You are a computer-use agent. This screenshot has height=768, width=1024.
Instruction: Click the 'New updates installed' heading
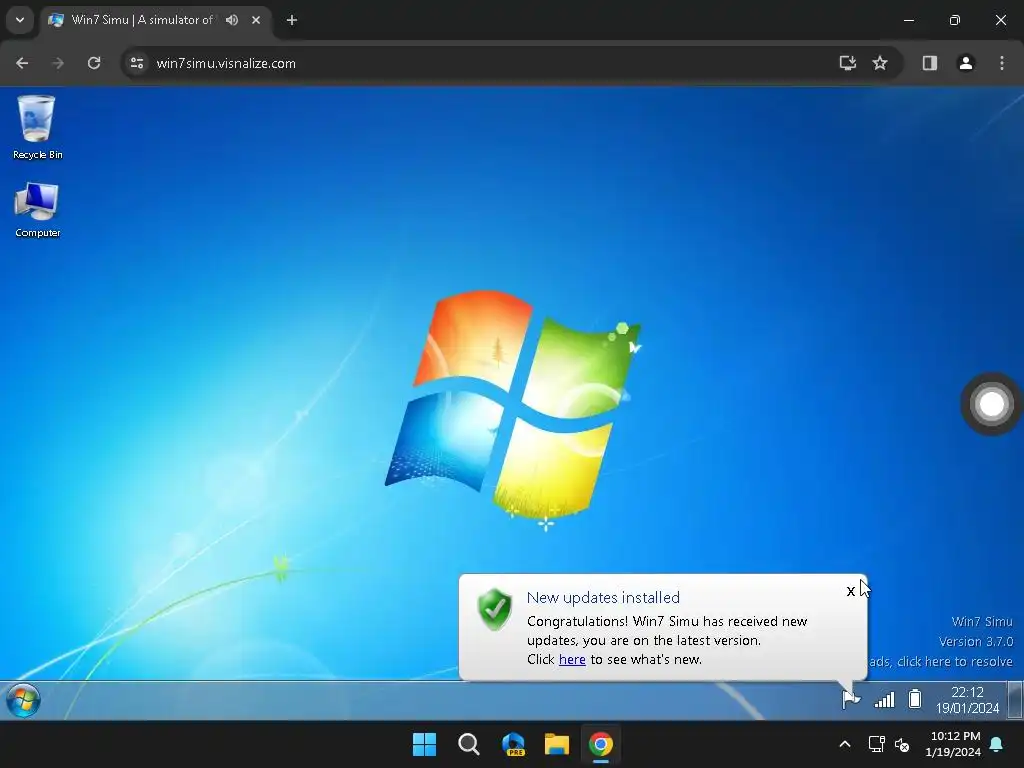tap(603, 598)
